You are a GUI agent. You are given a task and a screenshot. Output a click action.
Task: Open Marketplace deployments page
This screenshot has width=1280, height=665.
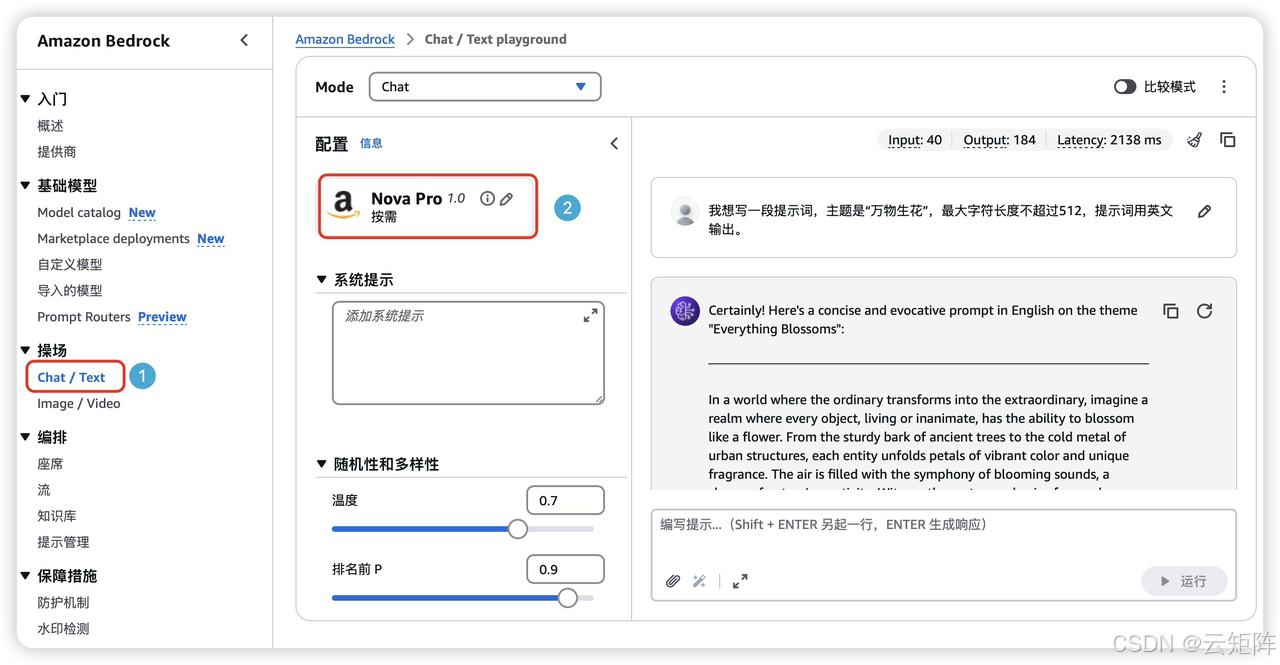click(113, 239)
